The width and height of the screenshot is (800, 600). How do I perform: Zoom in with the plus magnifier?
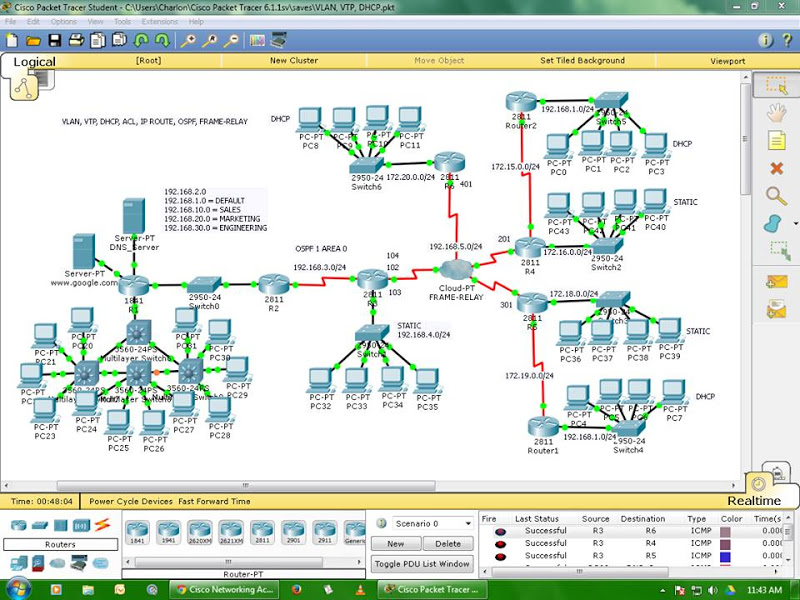(x=188, y=40)
